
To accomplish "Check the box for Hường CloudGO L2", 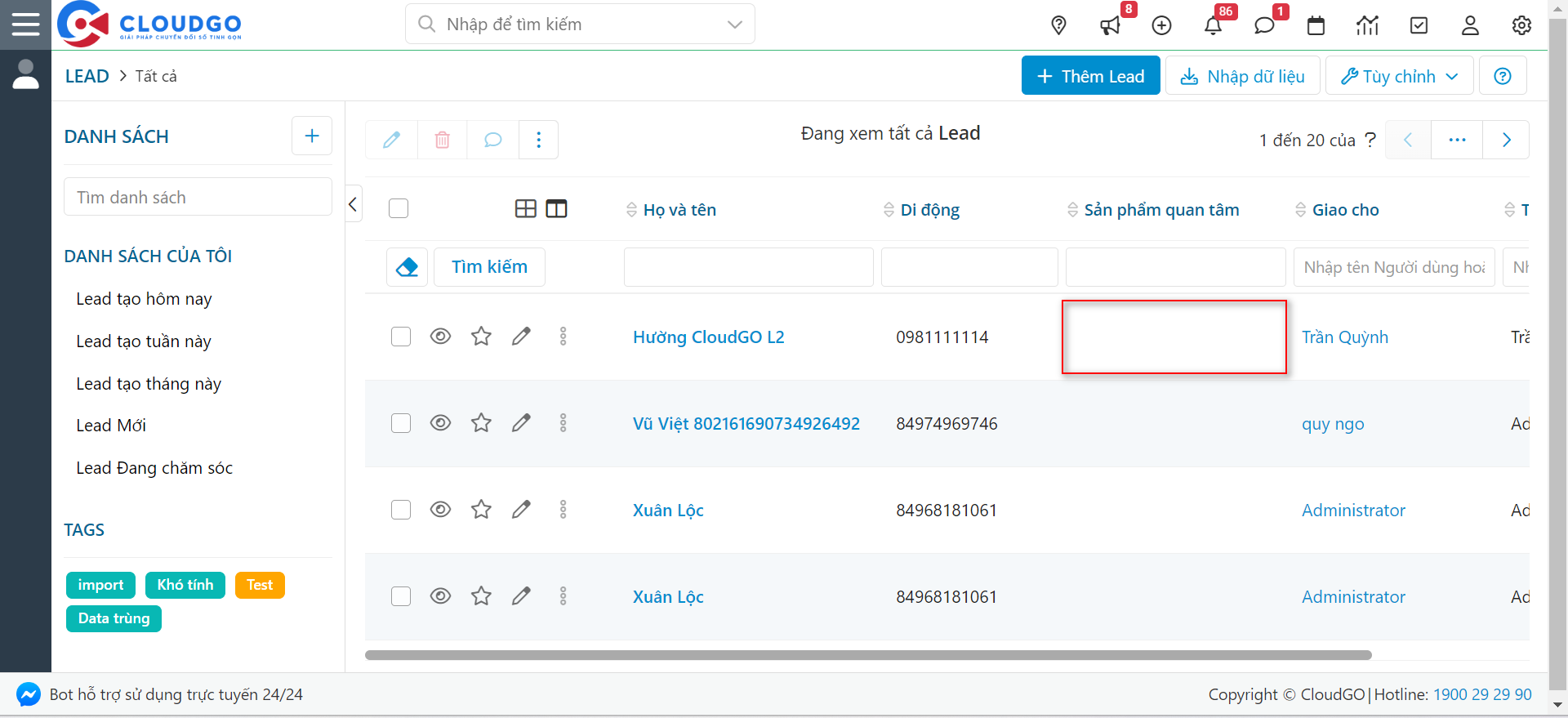I will tap(401, 337).
